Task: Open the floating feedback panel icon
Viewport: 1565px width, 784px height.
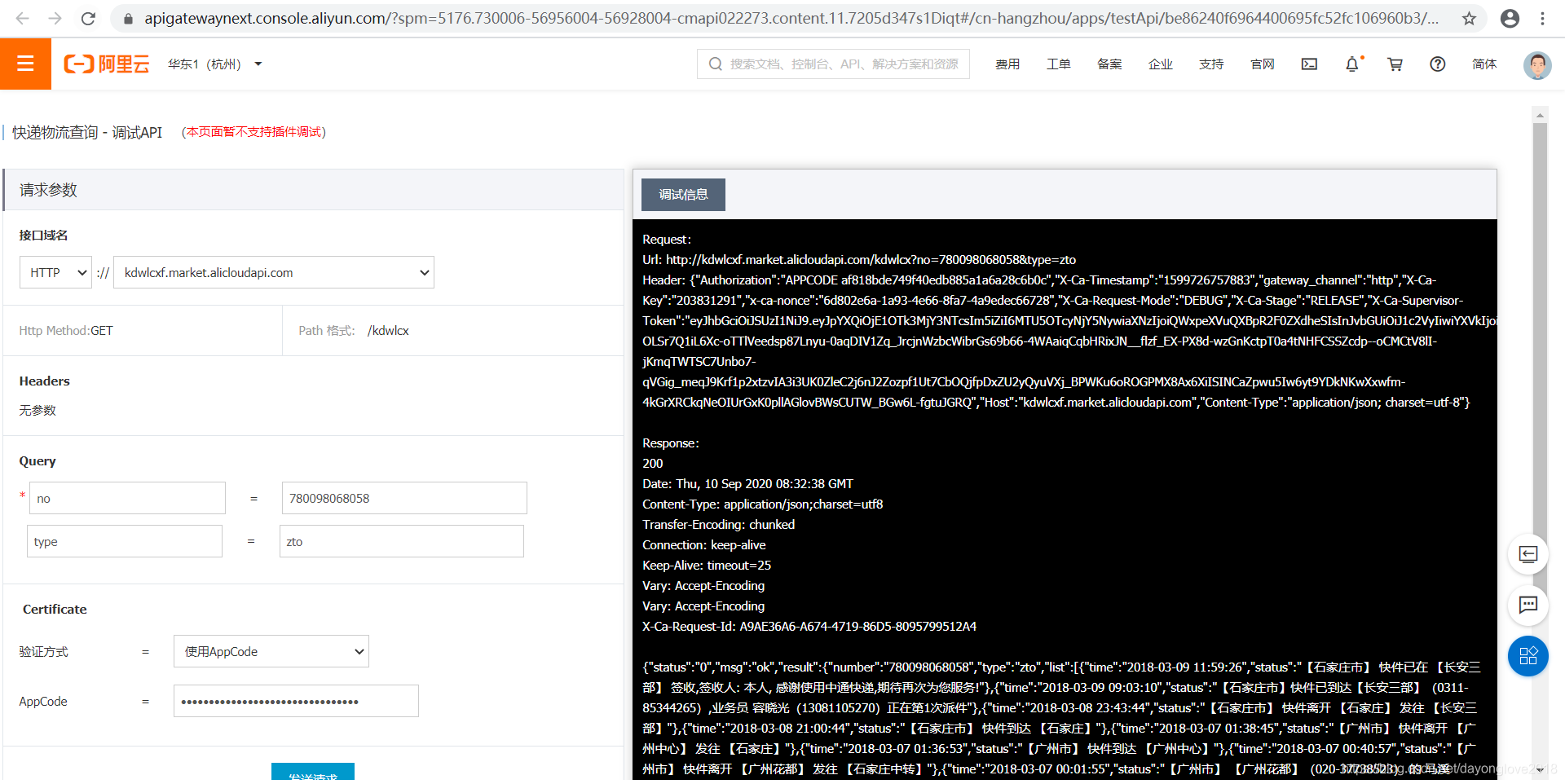Action: pos(1528,554)
